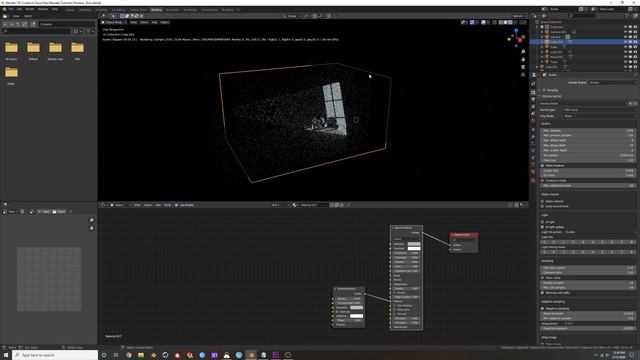Collapse the Octane kernel panel
Image resolution: width=640 pixels, height=360 pixels.
coord(540,96)
